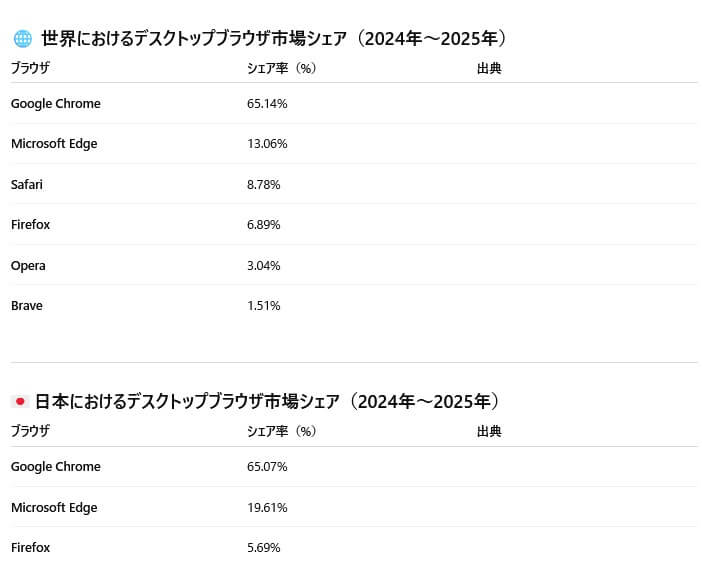Click Google Chrome in the world table

coord(56,103)
